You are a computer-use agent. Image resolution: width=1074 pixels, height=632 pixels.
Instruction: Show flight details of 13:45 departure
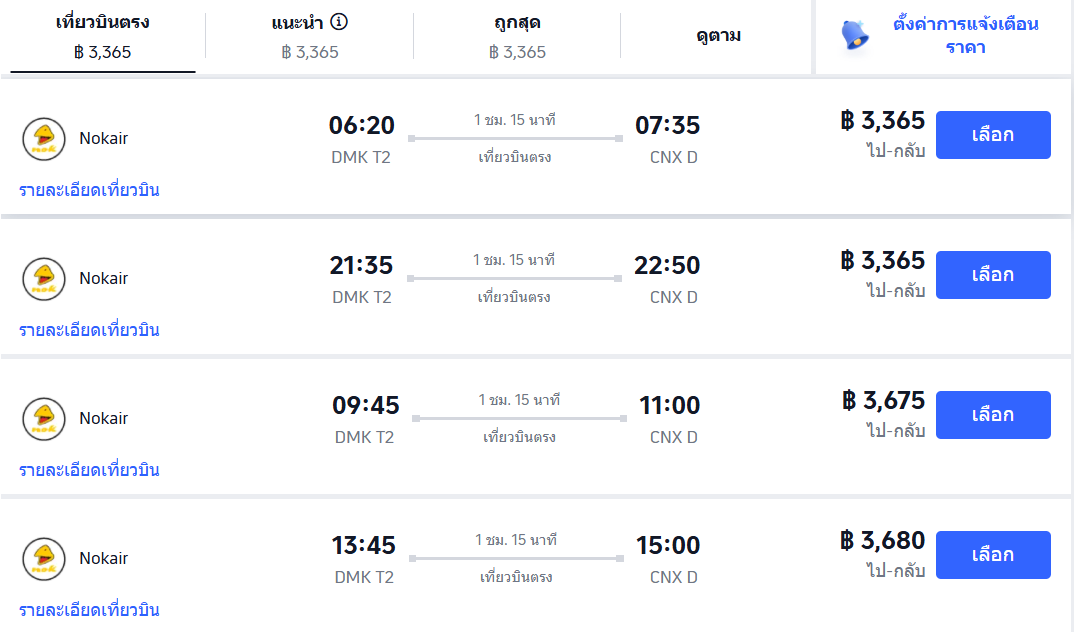(89, 610)
